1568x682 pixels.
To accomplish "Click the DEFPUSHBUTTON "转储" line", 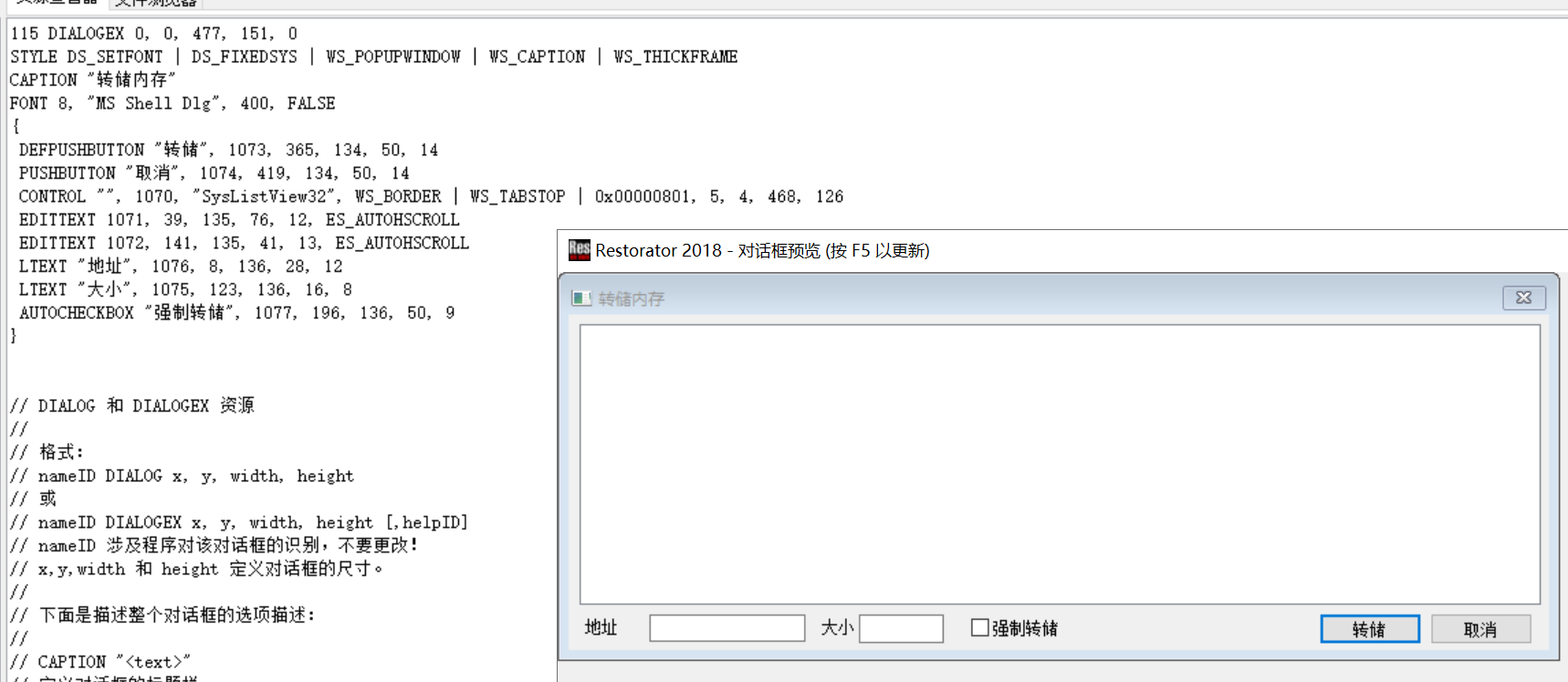I will tap(228, 150).
